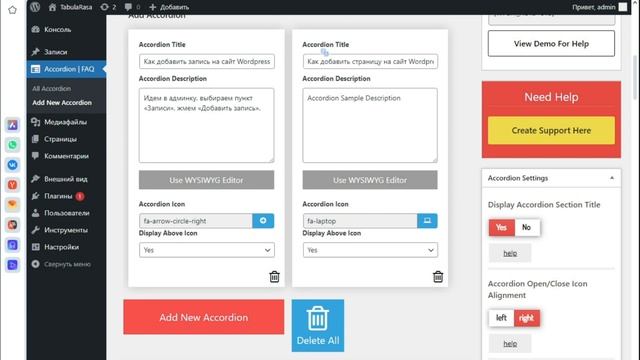640x360 pixels.
Task: Open the Пользователи menu
Action: (x=67, y=213)
